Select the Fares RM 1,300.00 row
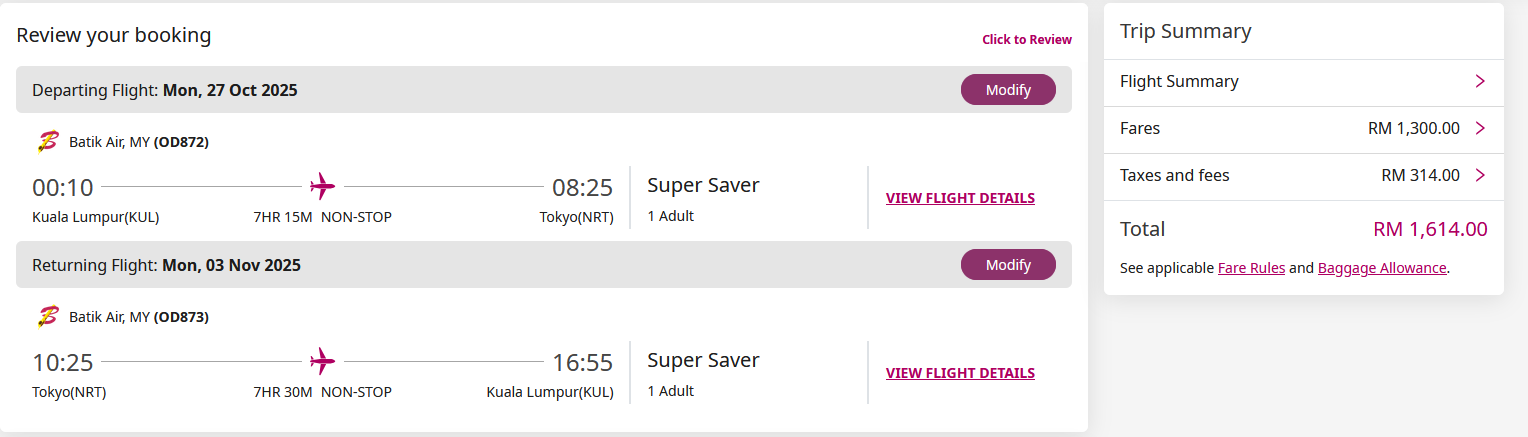Image resolution: width=1528 pixels, height=437 pixels. point(1304,129)
